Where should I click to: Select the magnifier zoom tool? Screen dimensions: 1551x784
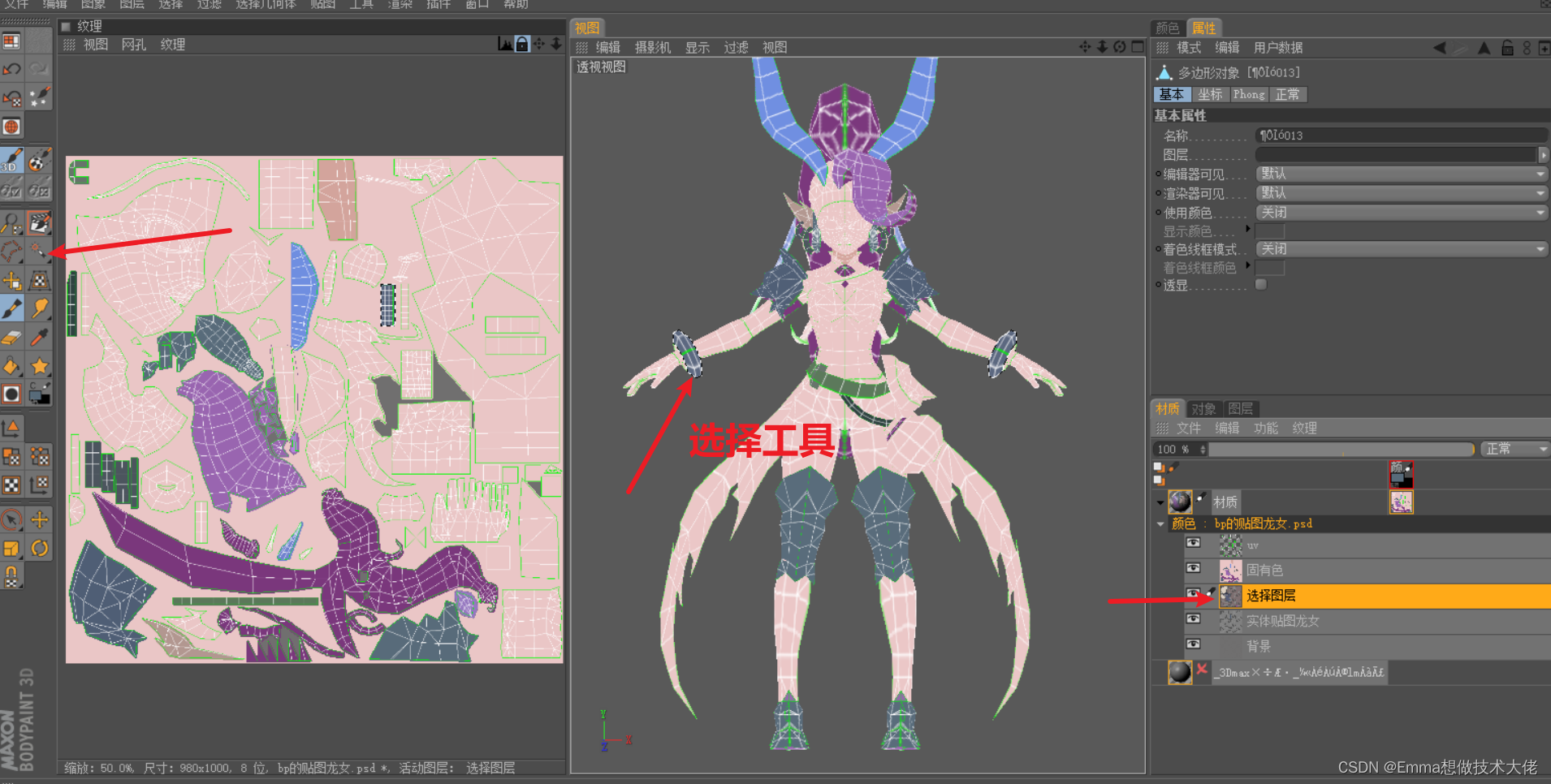[x=11, y=222]
